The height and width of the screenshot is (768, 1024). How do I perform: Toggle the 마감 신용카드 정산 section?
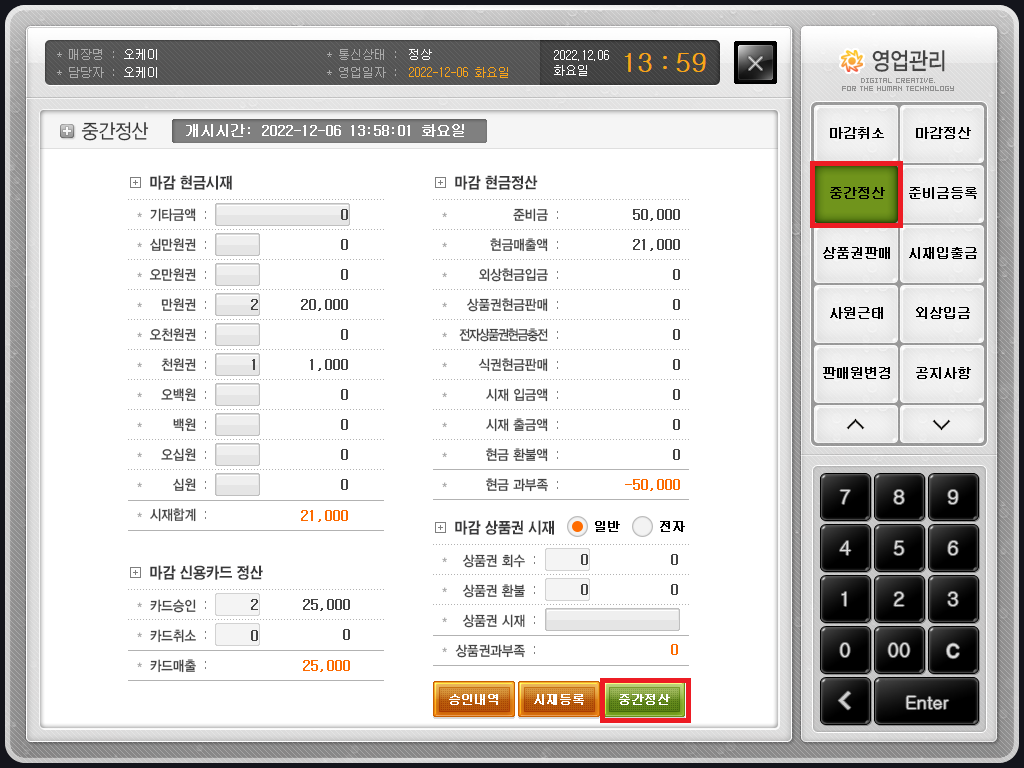tap(135, 573)
